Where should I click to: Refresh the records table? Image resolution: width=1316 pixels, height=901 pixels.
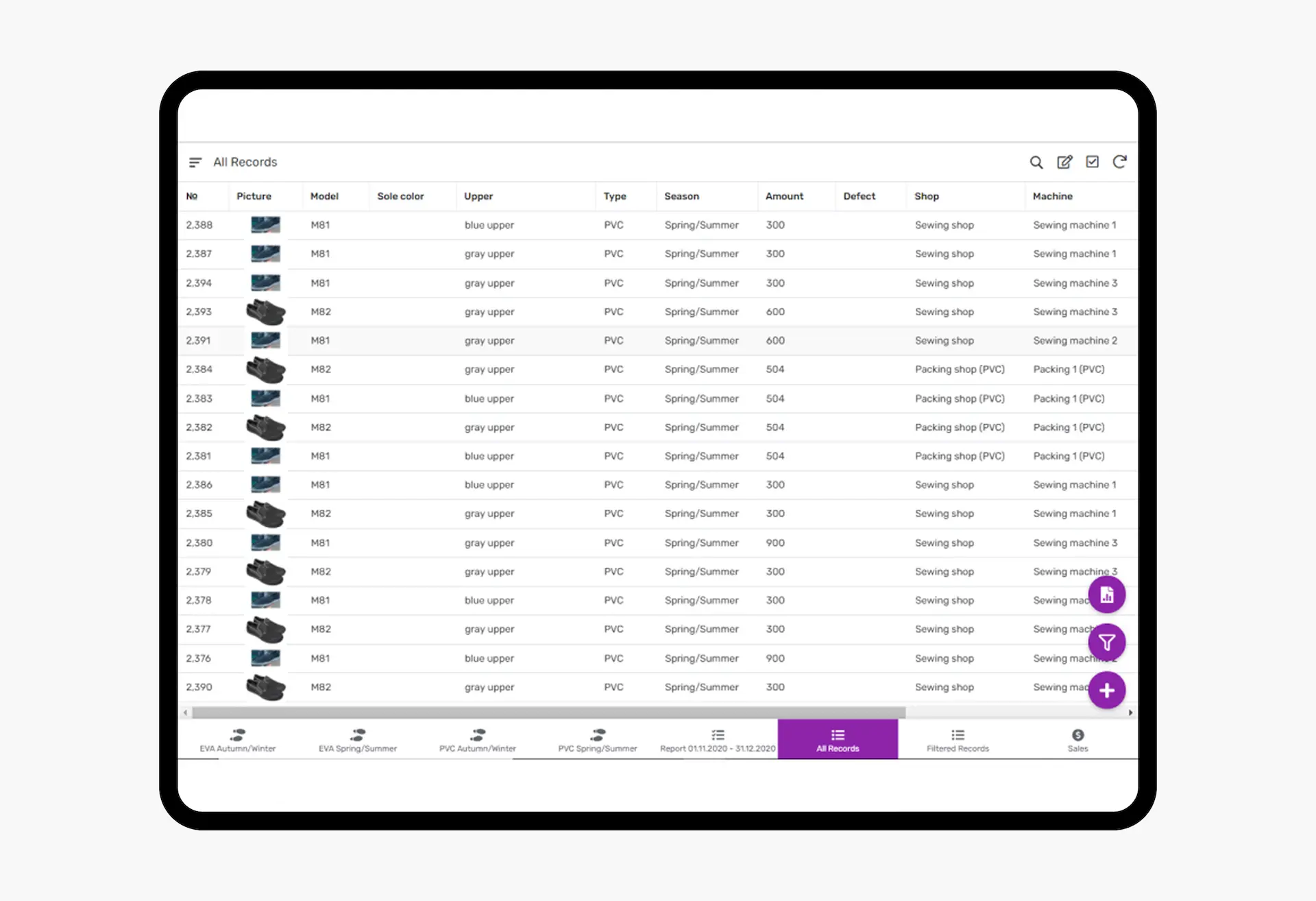point(1119,162)
